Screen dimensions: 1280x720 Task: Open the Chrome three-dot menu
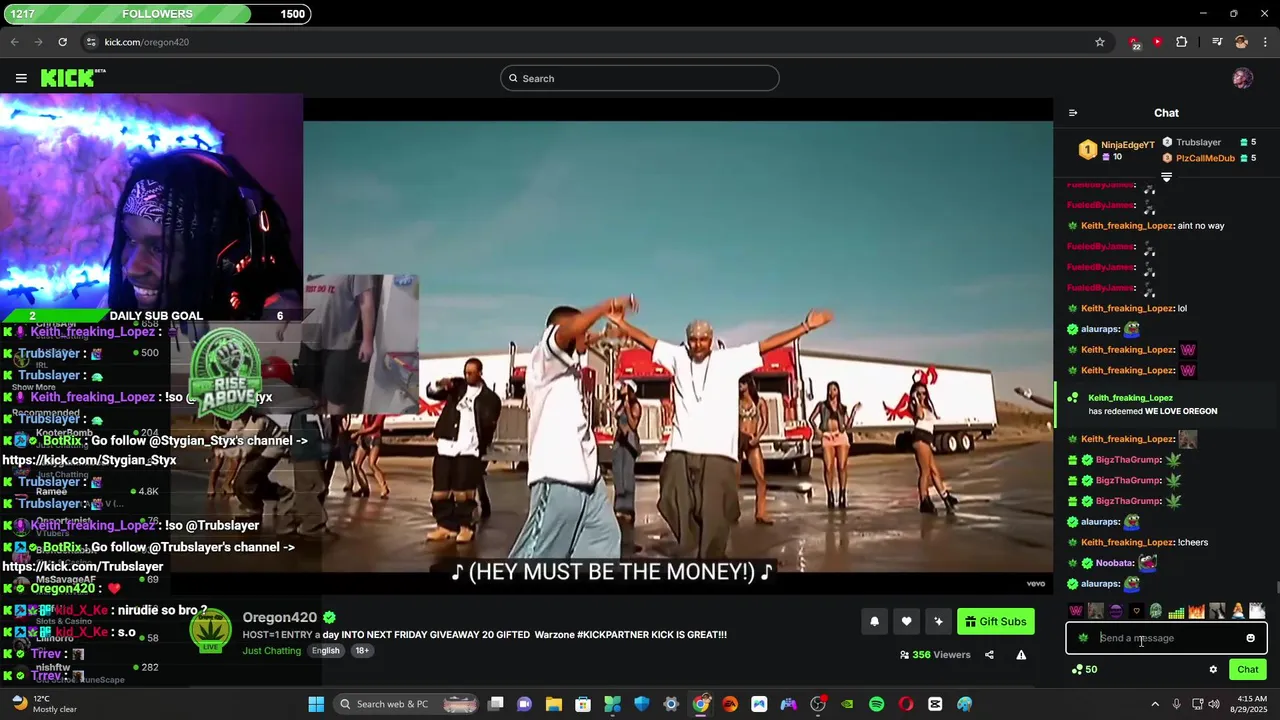1265,42
